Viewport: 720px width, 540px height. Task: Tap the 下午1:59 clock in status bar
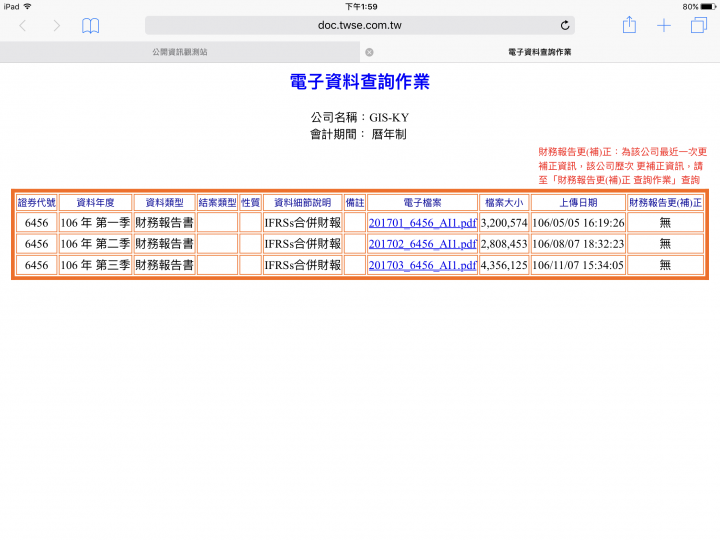(361, 6)
